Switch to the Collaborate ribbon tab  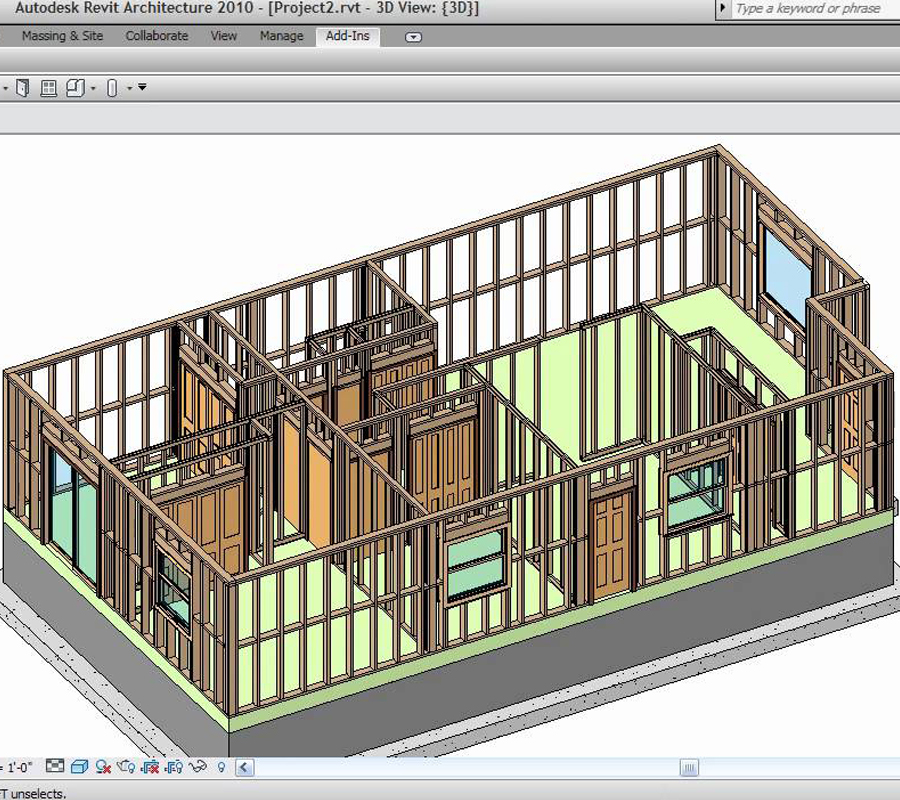click(x=156, y=36)
